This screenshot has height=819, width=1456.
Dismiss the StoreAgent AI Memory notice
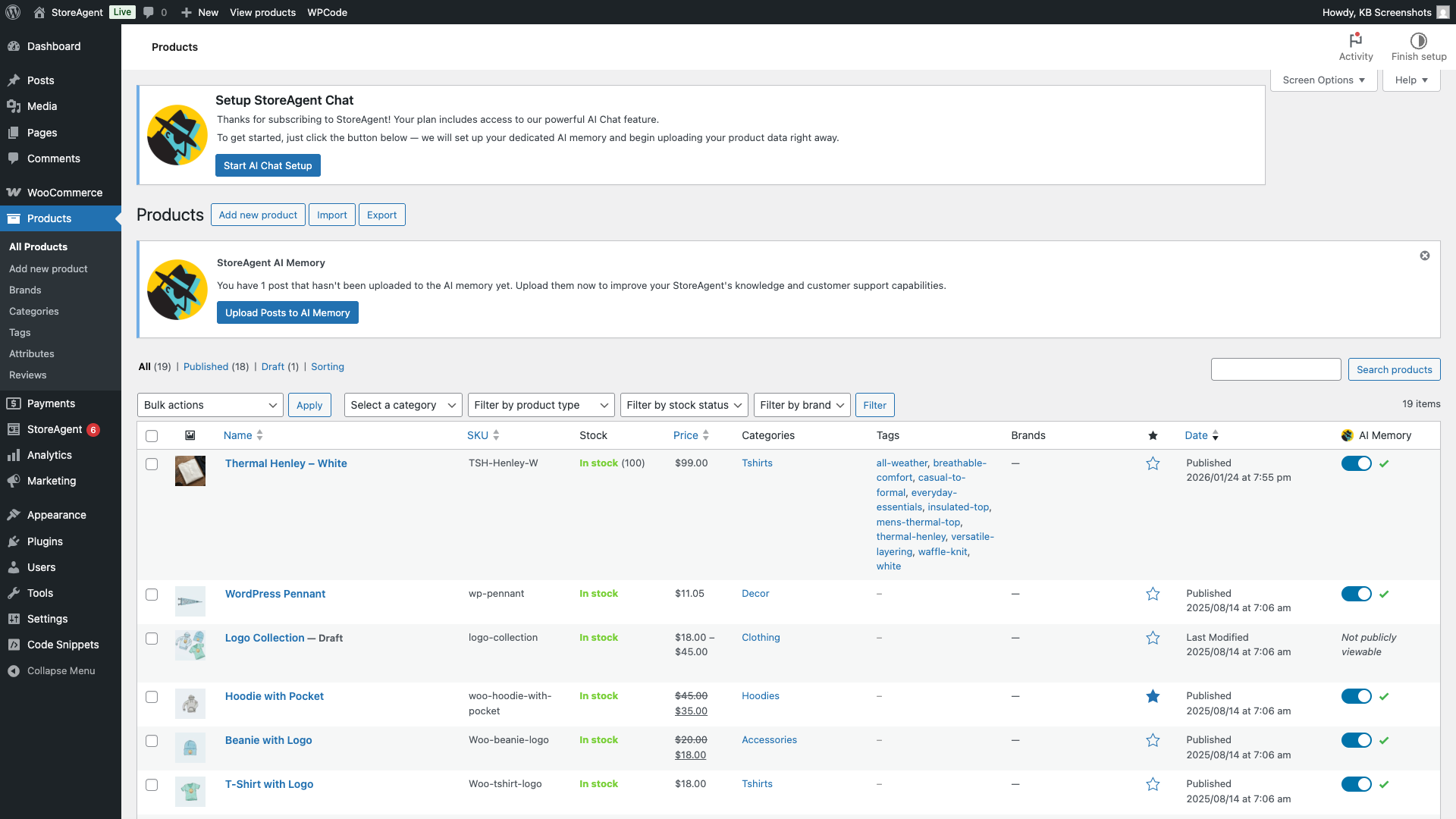click(x=1425, y=256)
